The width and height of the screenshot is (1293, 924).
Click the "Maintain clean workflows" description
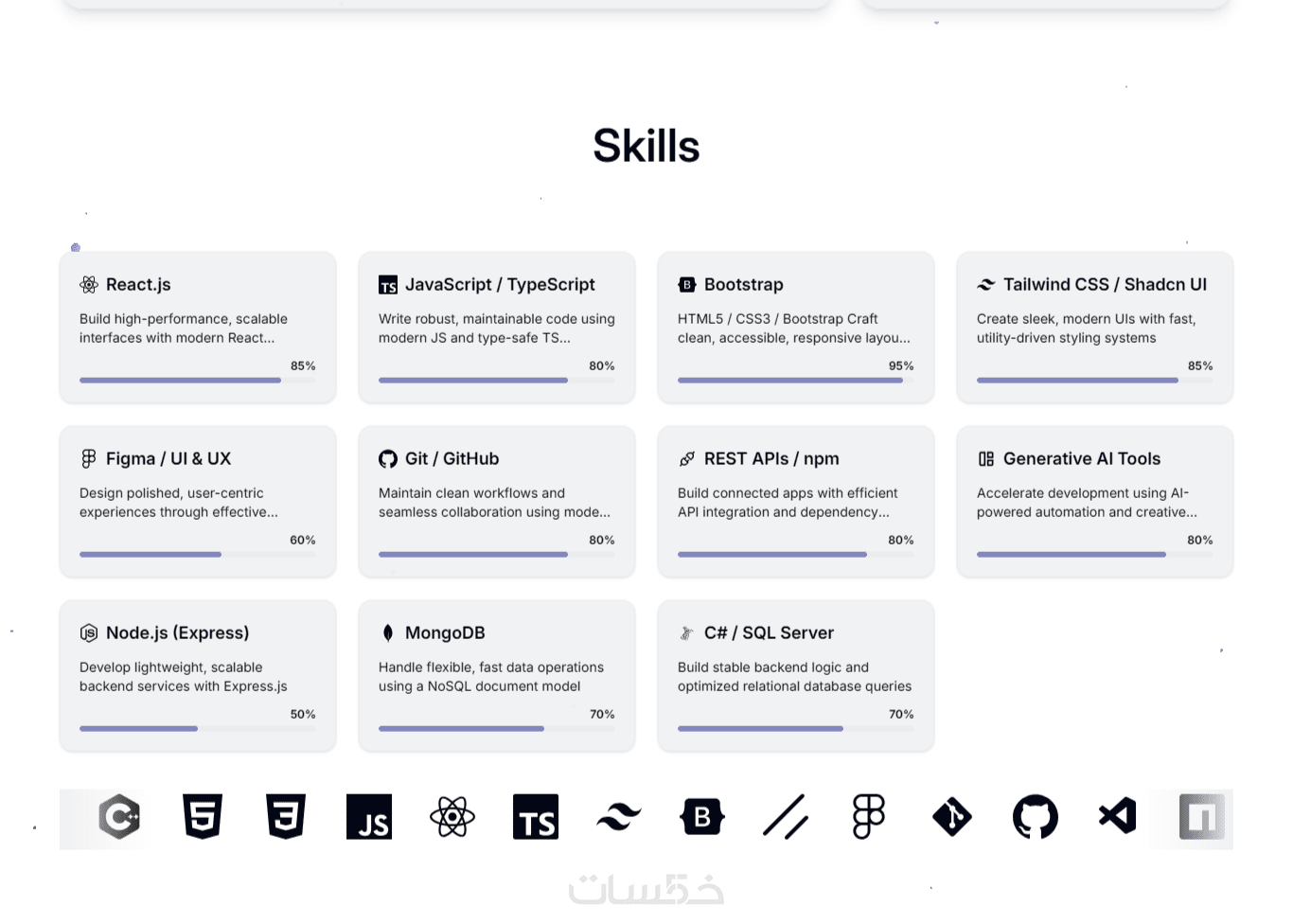coord(494,503)
